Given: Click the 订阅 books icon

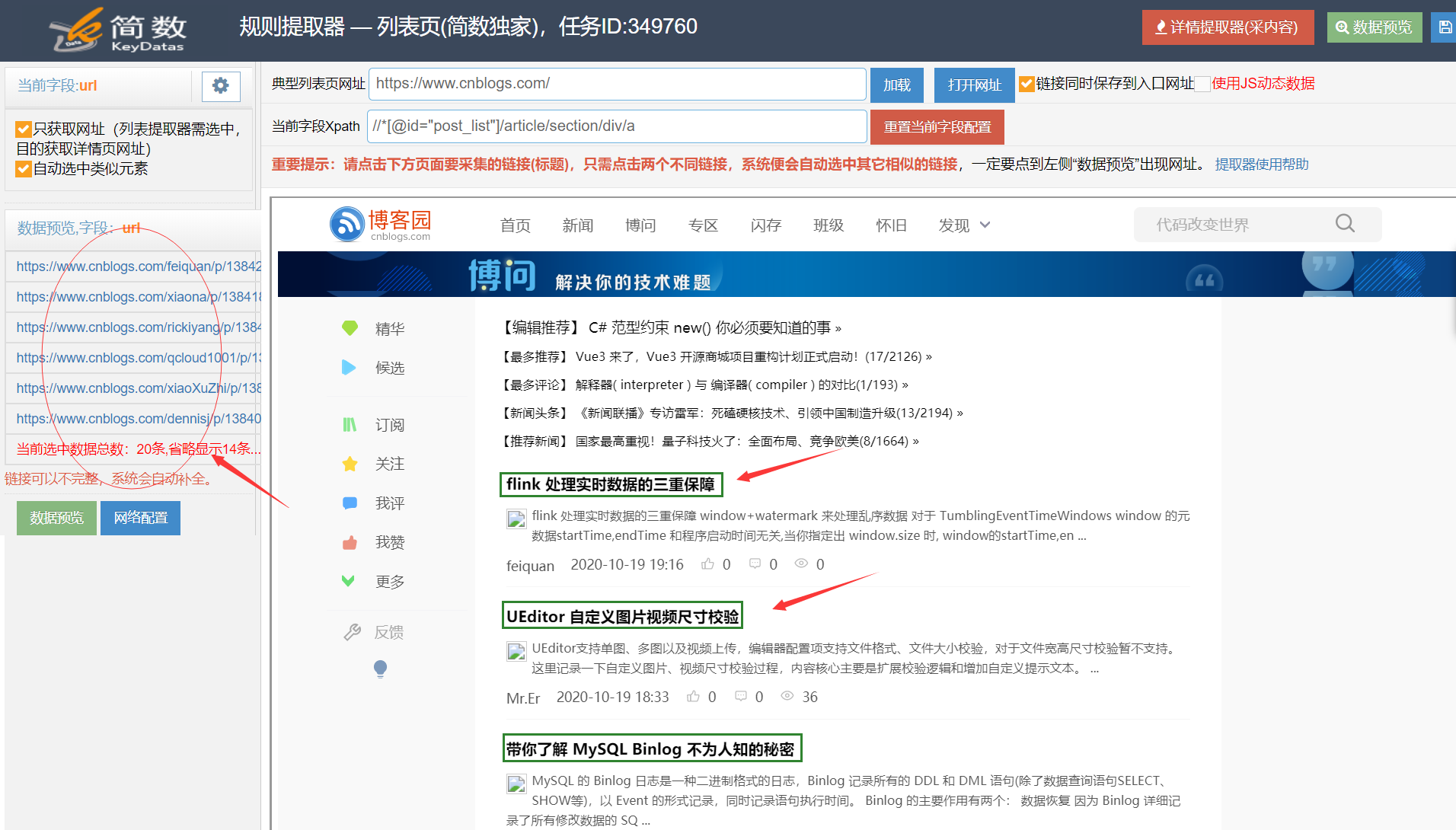Looking at the screenshot, I should 350,425.
